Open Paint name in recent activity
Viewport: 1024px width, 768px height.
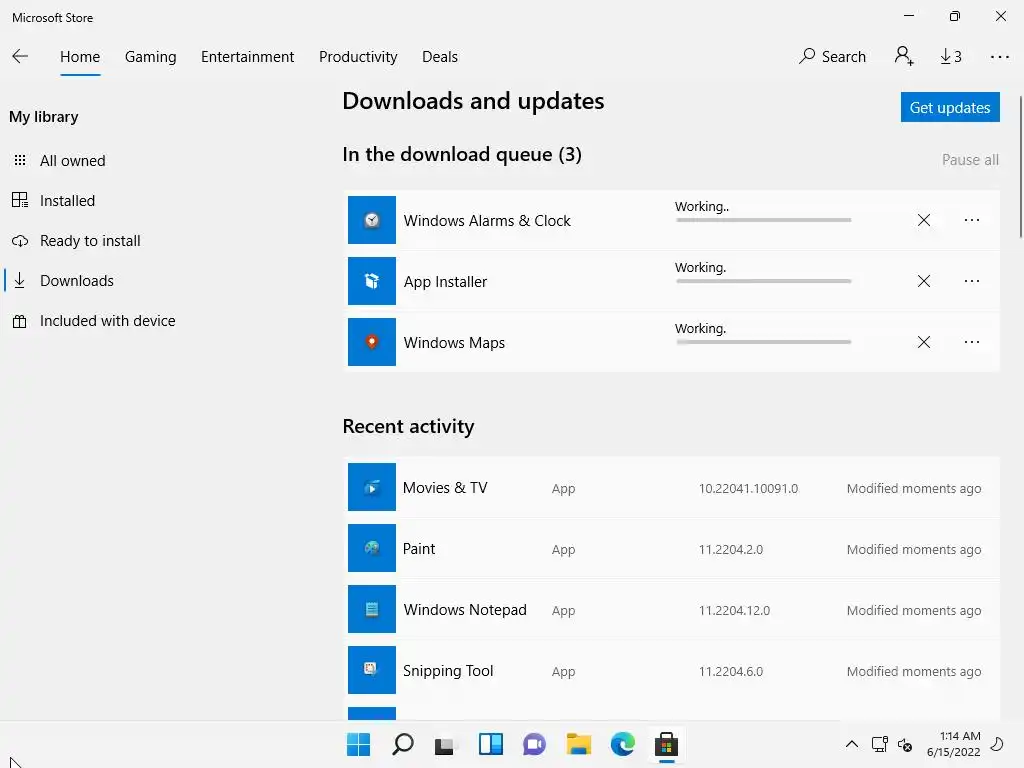[x=419, y=549]
